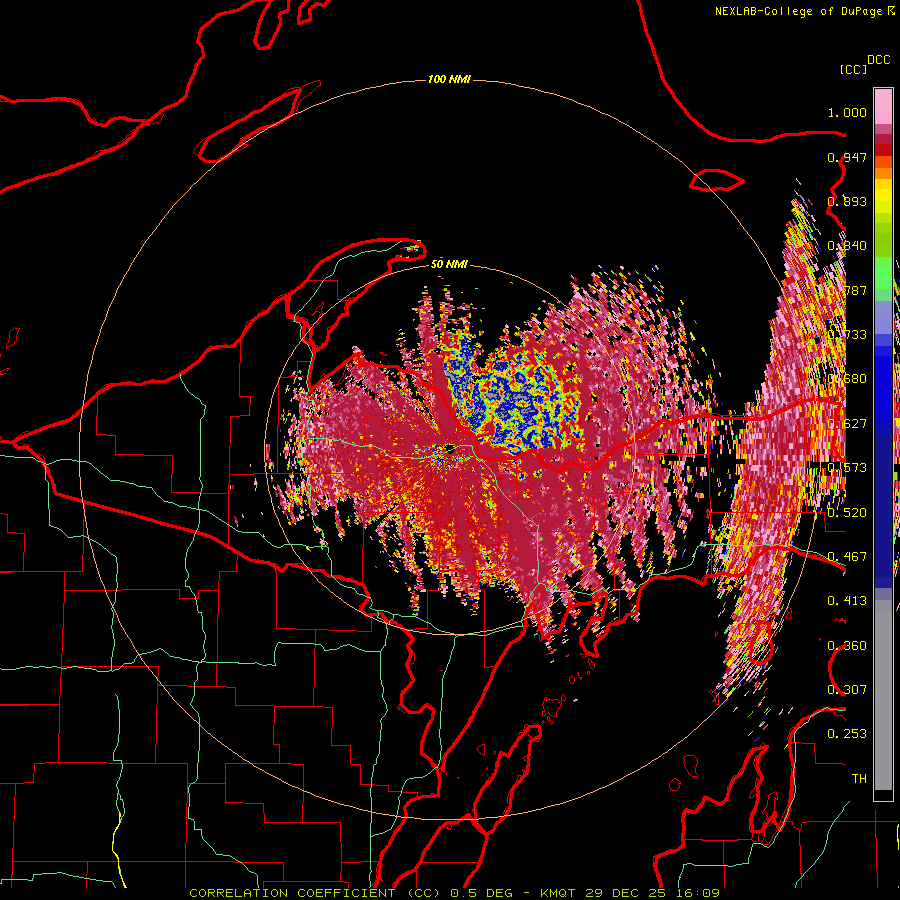Click the 0.467 legend value
Viewport: 900px width, 900px height.
click(x=847, y=557)
